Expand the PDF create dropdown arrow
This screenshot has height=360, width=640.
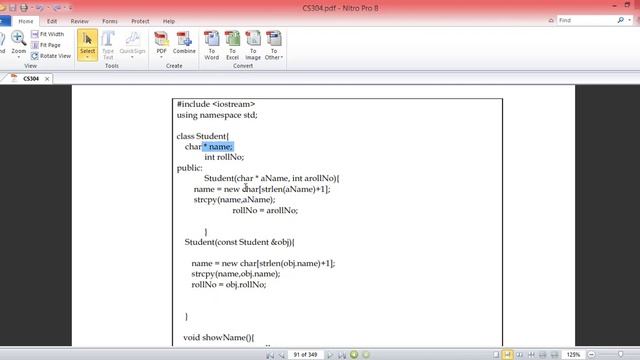tap(161, 58)
